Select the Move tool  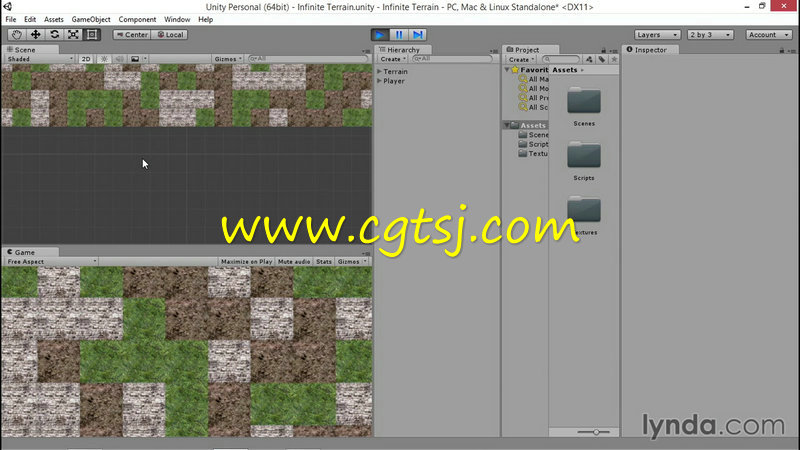pyautogui.click(x=36, y=35)
